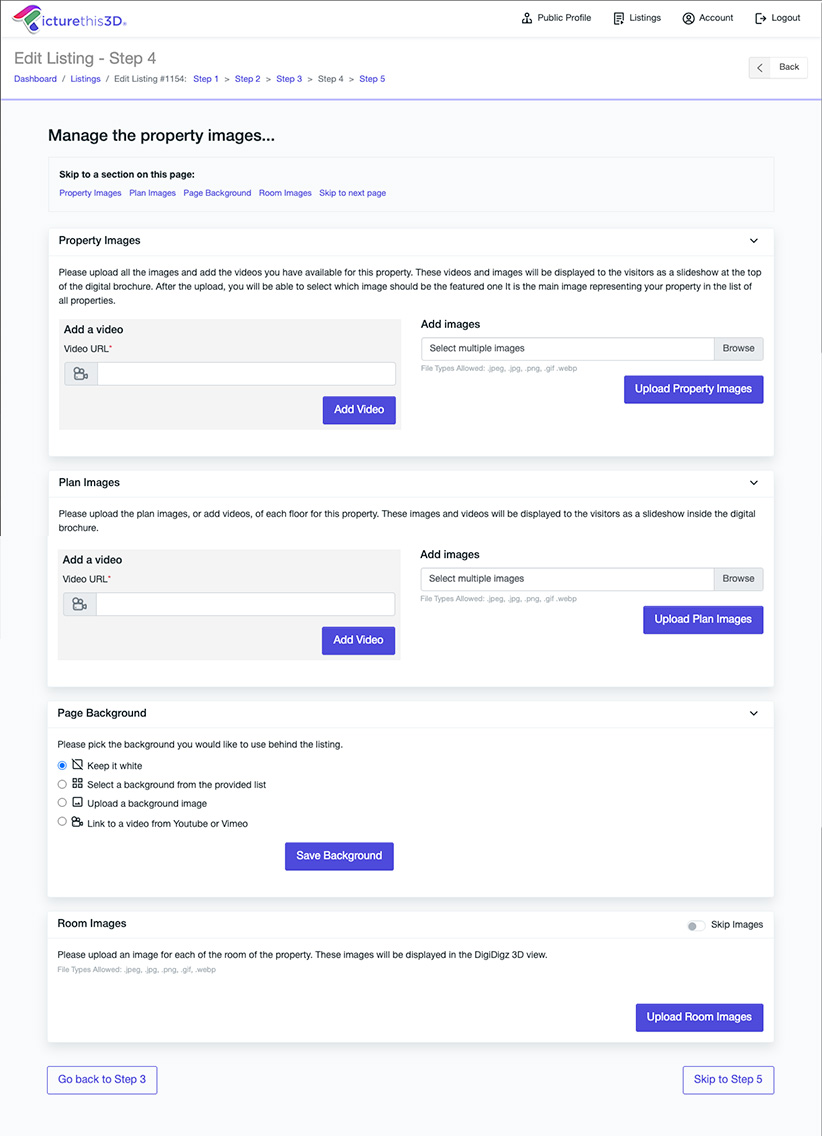Go to Step 3 in breadcrumb
Viewport: 822px width, 1136px height.
pyautogui.click(x=289, y=79)
